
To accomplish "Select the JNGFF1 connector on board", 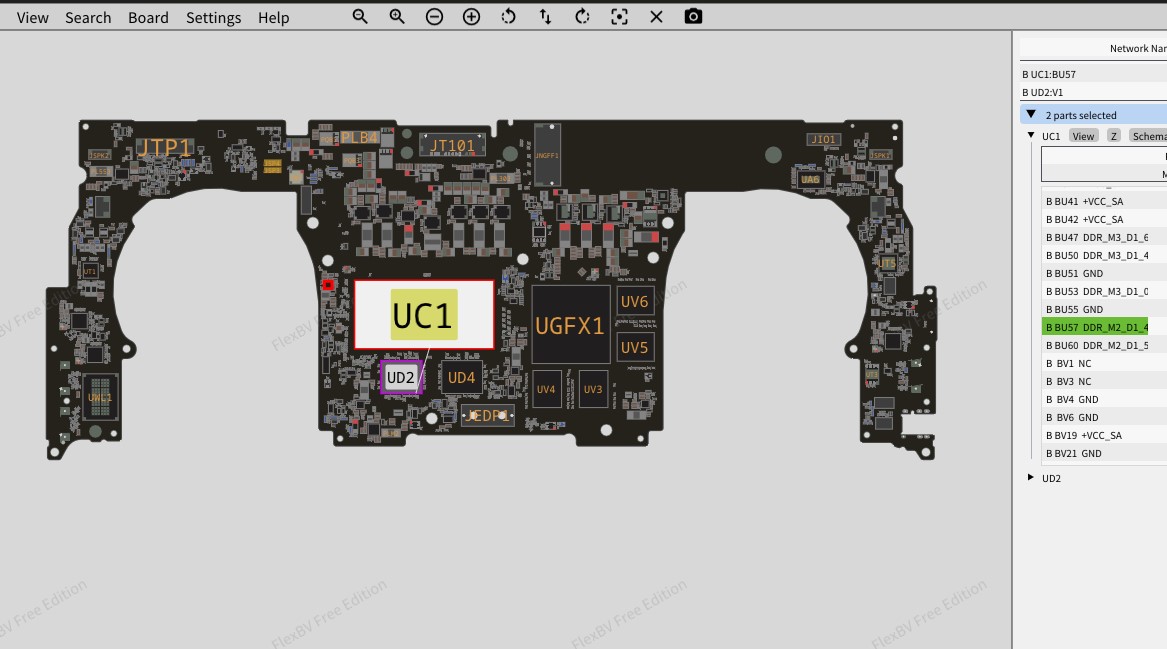I will click(547, 156).
